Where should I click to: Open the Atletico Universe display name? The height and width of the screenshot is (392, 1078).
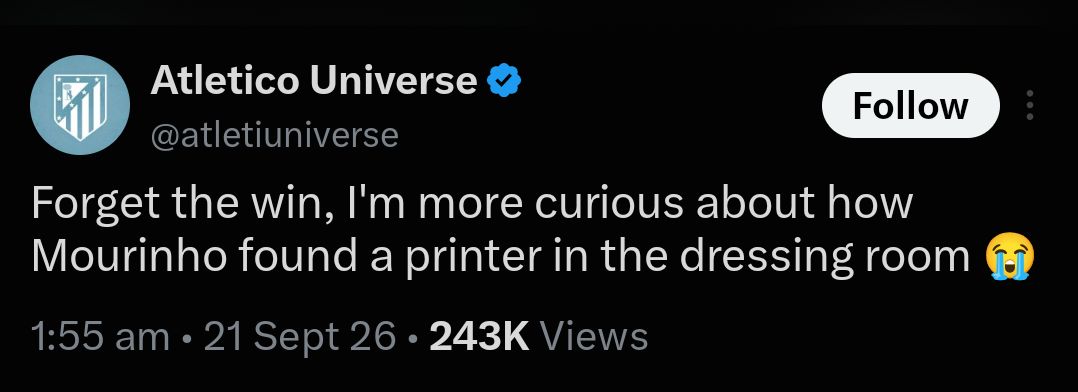[314, 80]
